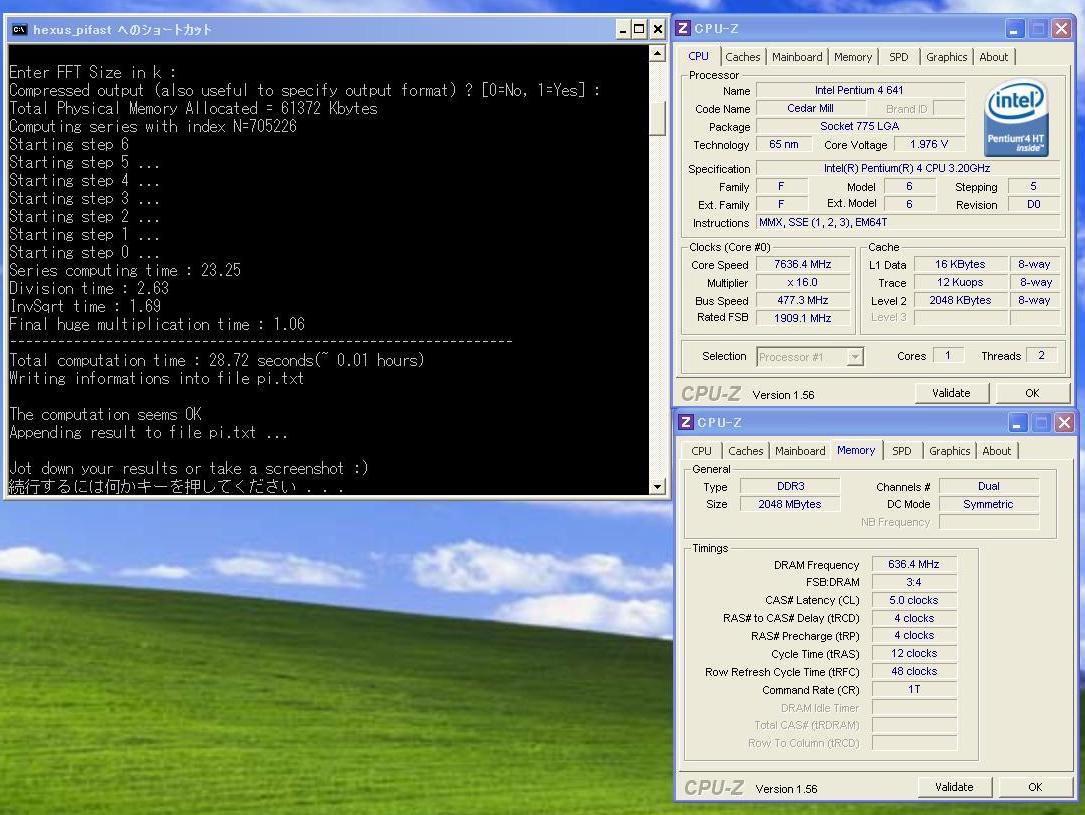The image size is (1085, 815).
Task: Click Validate in the bottom CPU-Z window
Action: click(954, 787)
